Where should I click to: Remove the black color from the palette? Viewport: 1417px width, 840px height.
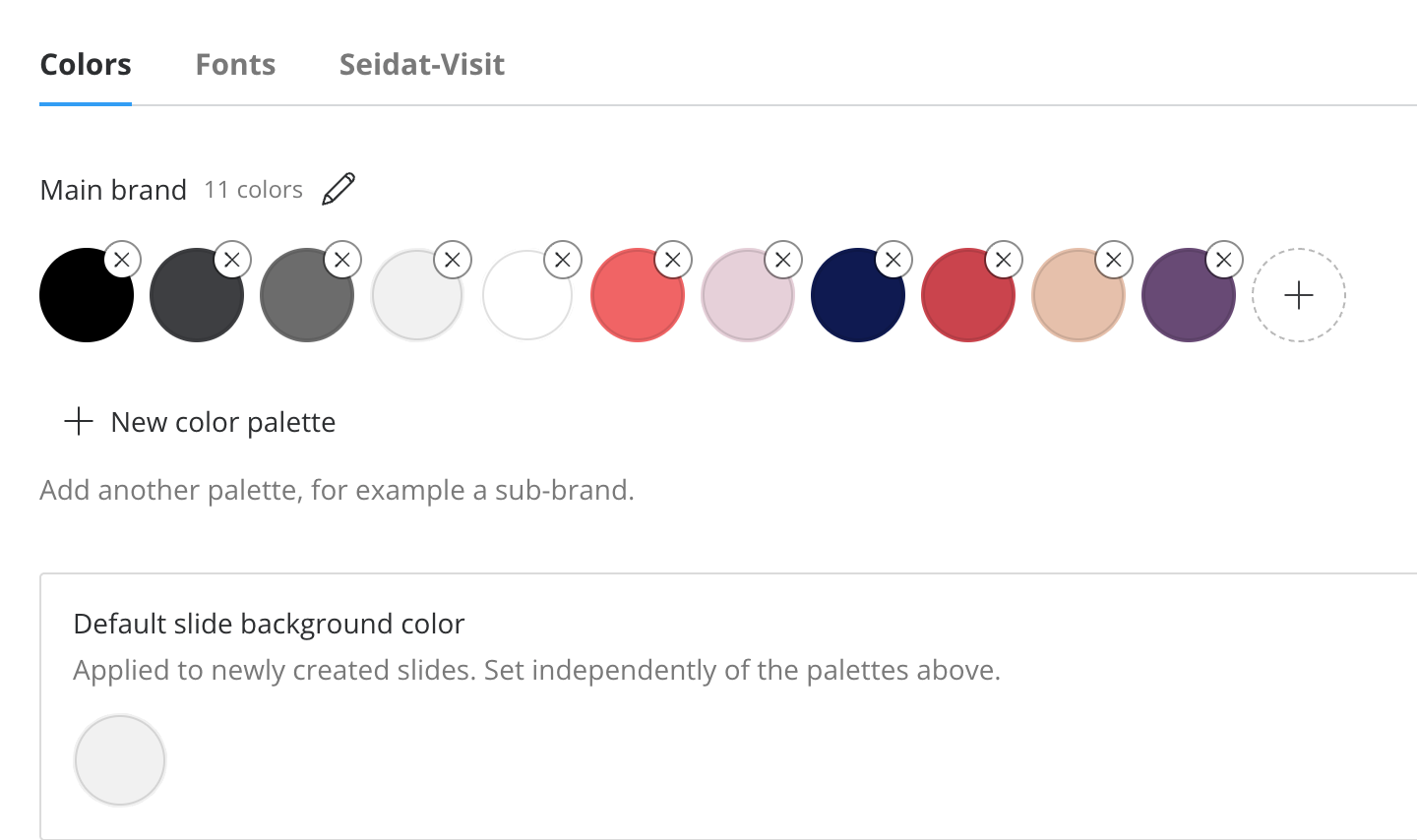(x=122, y=260)
